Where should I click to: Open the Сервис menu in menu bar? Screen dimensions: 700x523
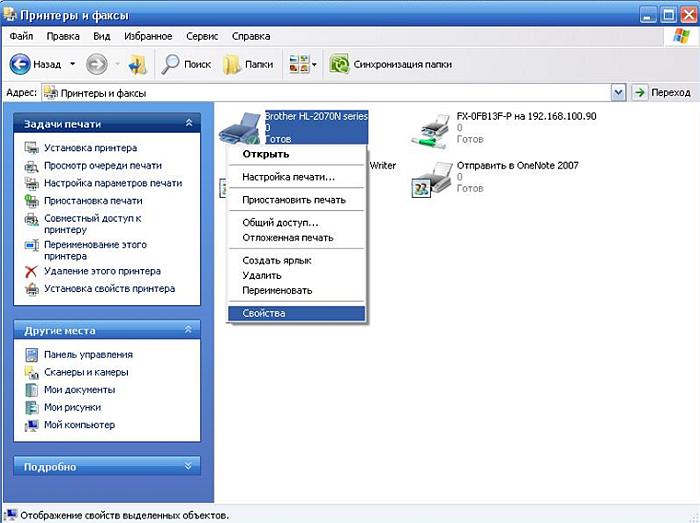[x=201, y=36]
